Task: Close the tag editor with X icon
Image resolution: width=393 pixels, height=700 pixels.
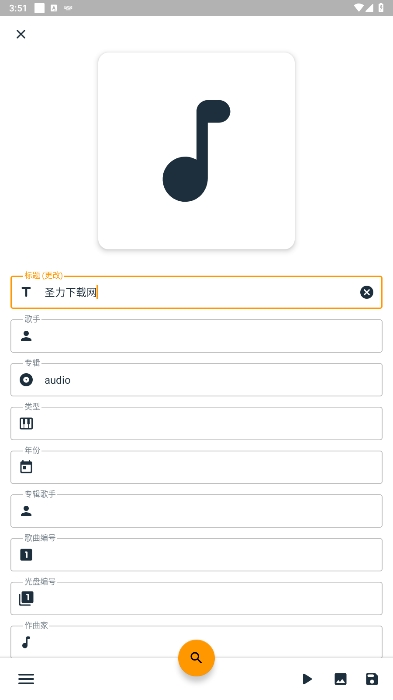Action: (21, 34)
